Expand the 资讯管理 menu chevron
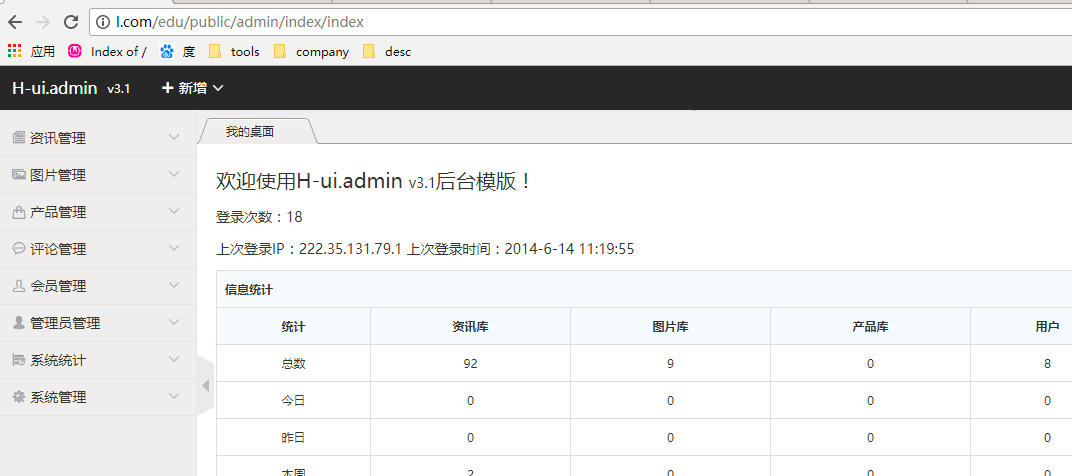The height and width of the screenshot is (476, 1072). [x=174, y=138]
